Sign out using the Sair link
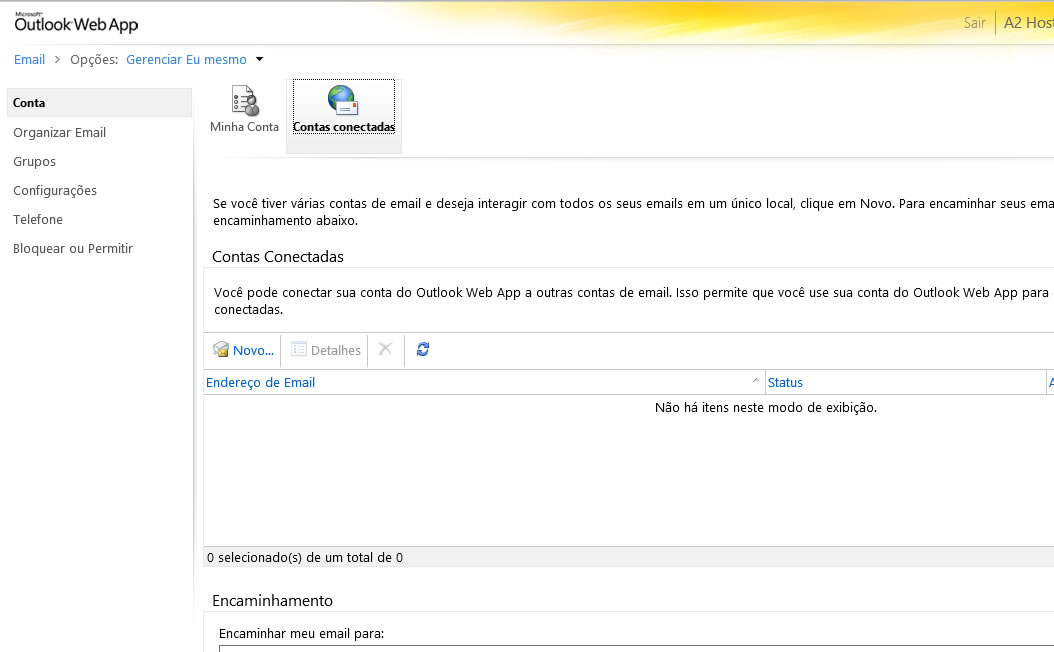The width and height of the screenshot is (1054, 652). coord(974,23)
